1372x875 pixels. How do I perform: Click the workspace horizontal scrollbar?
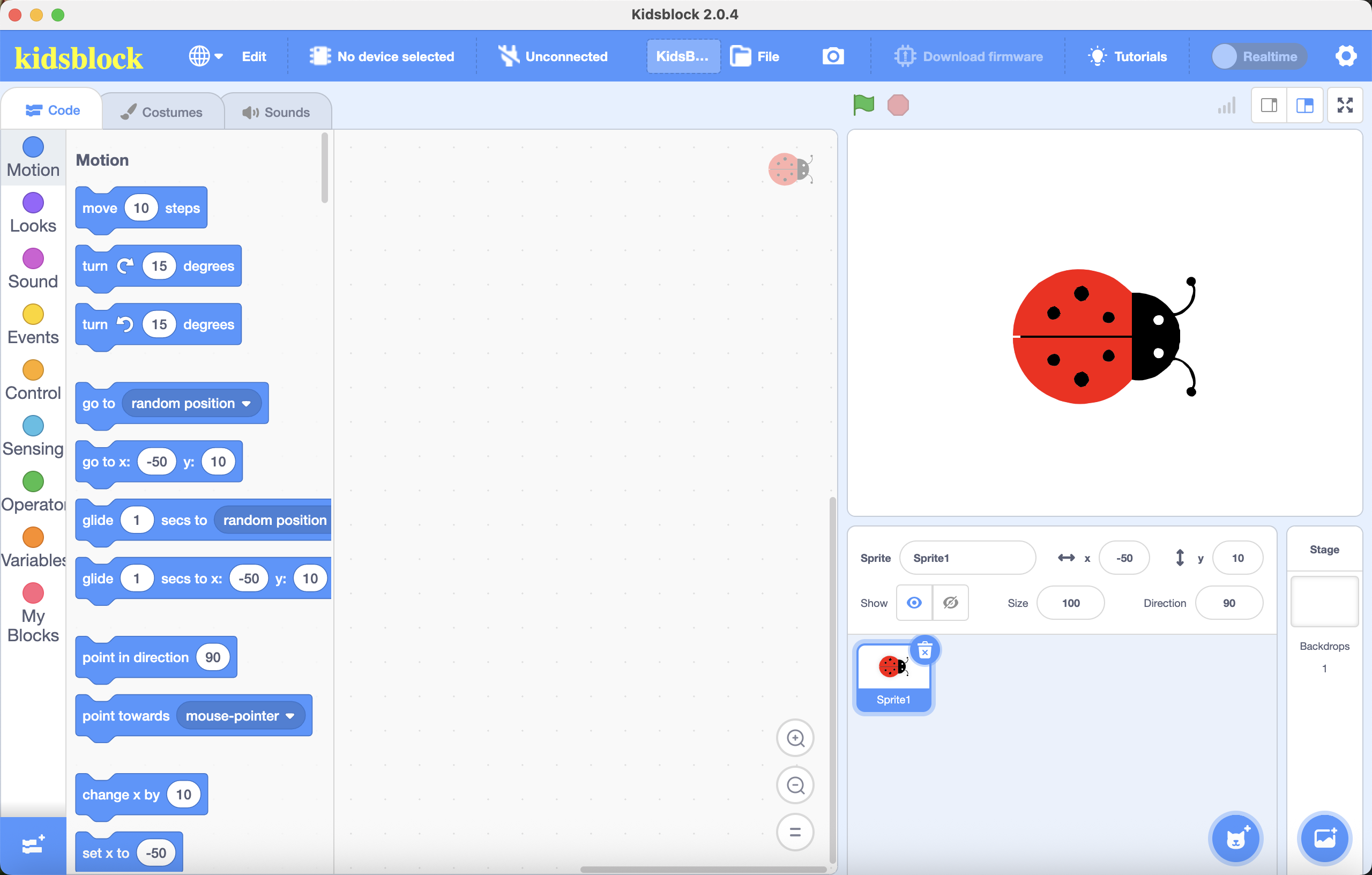[703, 869]
